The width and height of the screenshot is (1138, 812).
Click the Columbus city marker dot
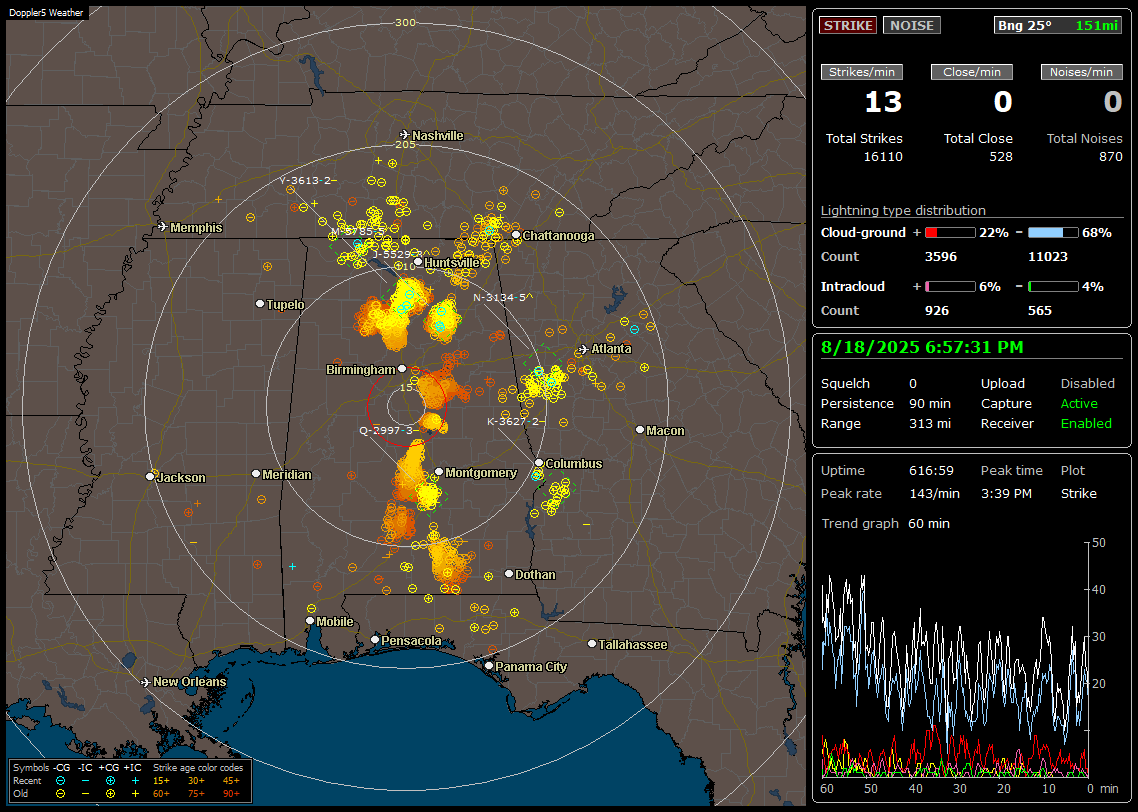pos(539,463)
